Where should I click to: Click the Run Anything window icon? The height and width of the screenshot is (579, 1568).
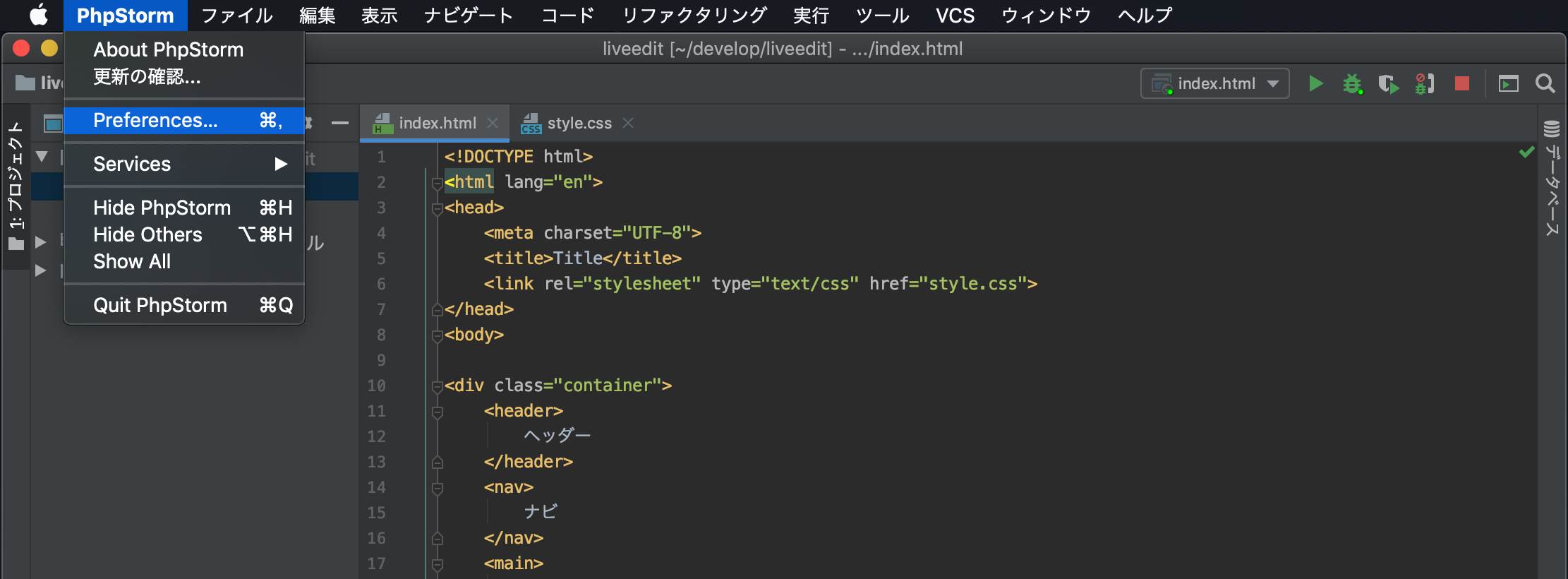(1509, 84)
